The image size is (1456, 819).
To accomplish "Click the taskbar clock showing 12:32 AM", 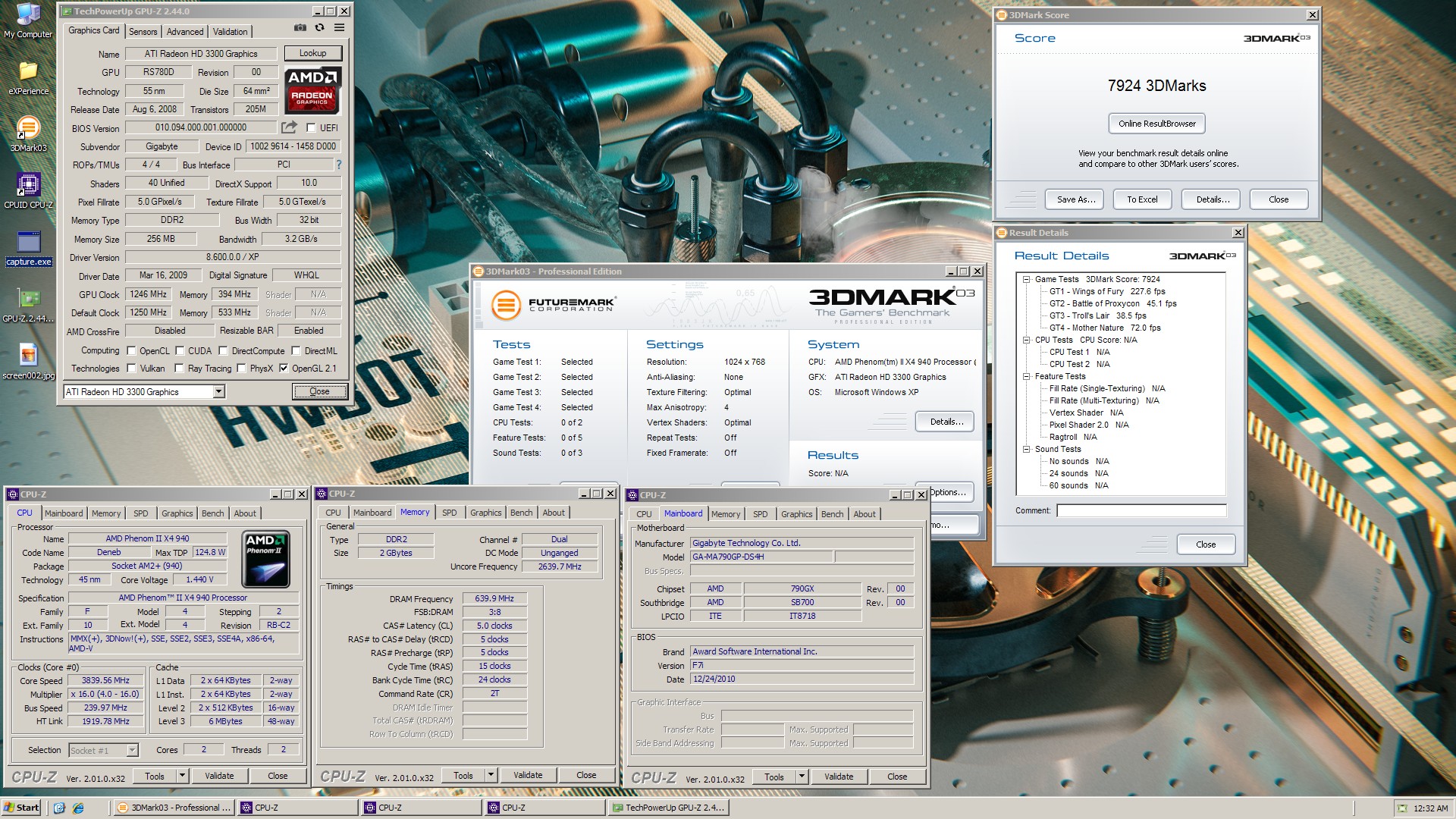I will (1431, 808).
